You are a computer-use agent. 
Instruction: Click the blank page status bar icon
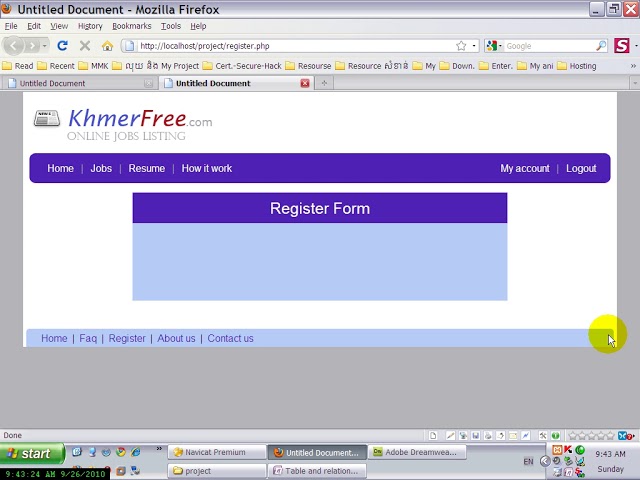433,436
